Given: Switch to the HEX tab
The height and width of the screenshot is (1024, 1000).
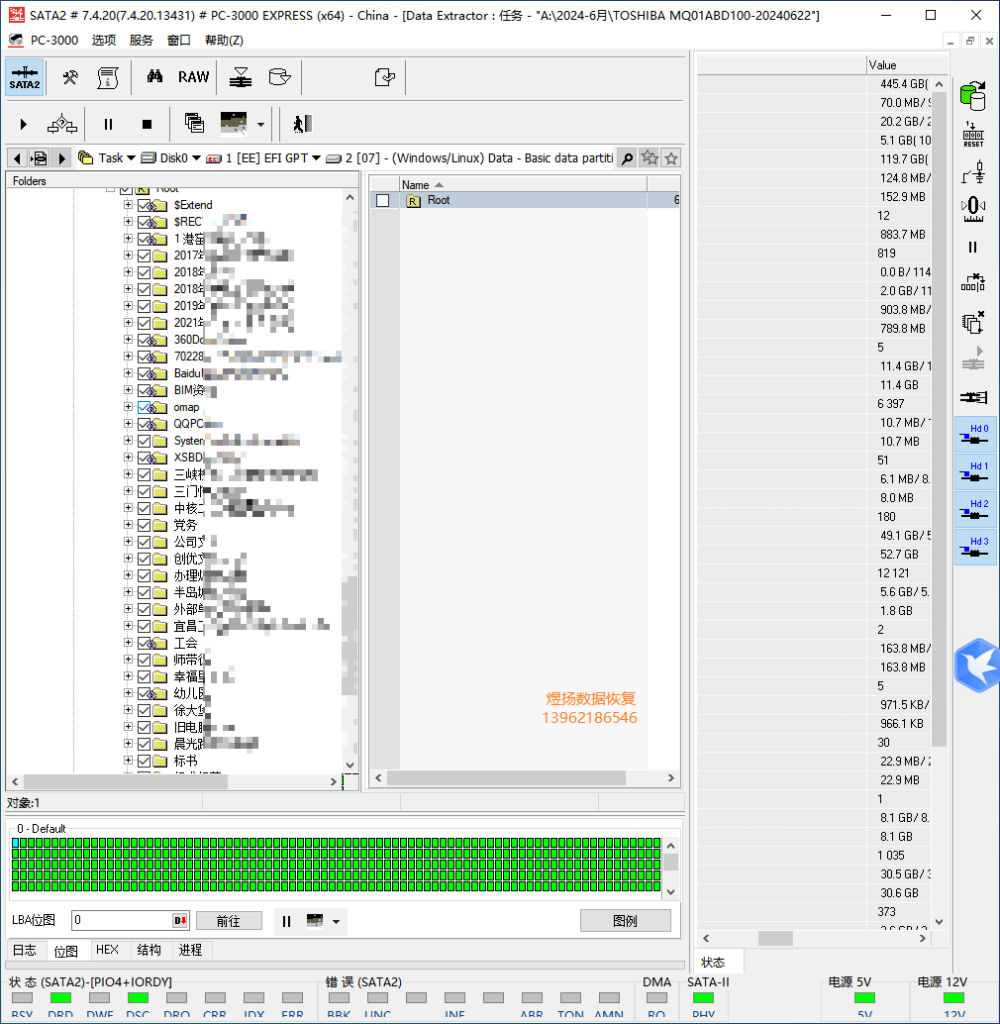Looking at the screenshot, I should coord(107,950).
